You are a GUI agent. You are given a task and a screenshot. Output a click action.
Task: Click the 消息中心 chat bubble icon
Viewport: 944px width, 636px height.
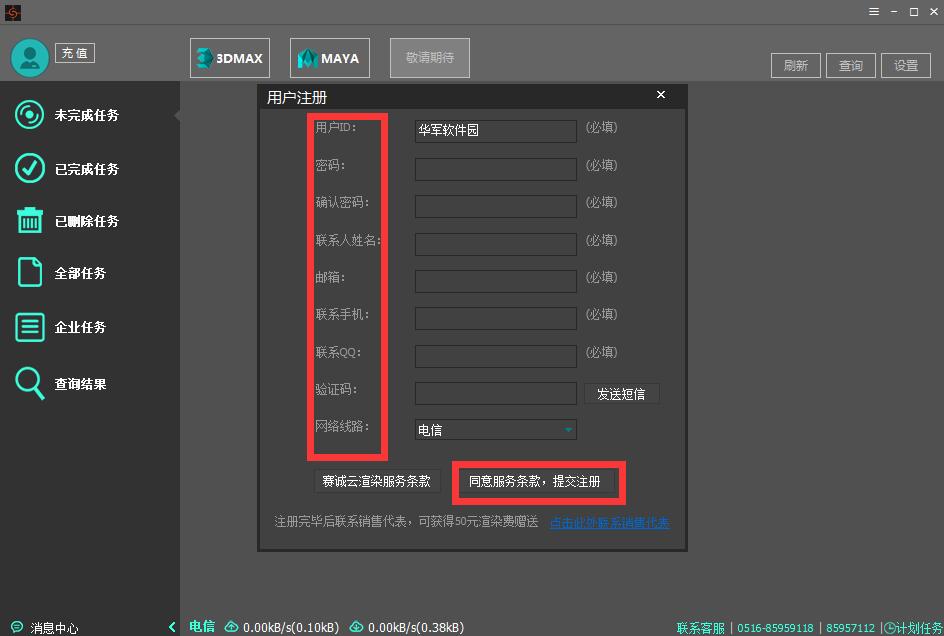pyautogui.click(x=17, y=627)
